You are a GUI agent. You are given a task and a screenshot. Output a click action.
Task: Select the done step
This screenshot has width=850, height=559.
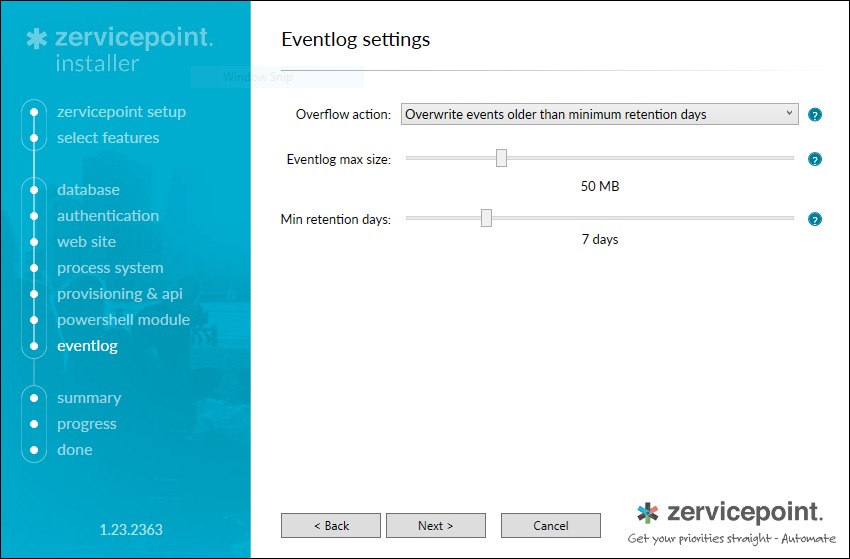tap(75, 450)
